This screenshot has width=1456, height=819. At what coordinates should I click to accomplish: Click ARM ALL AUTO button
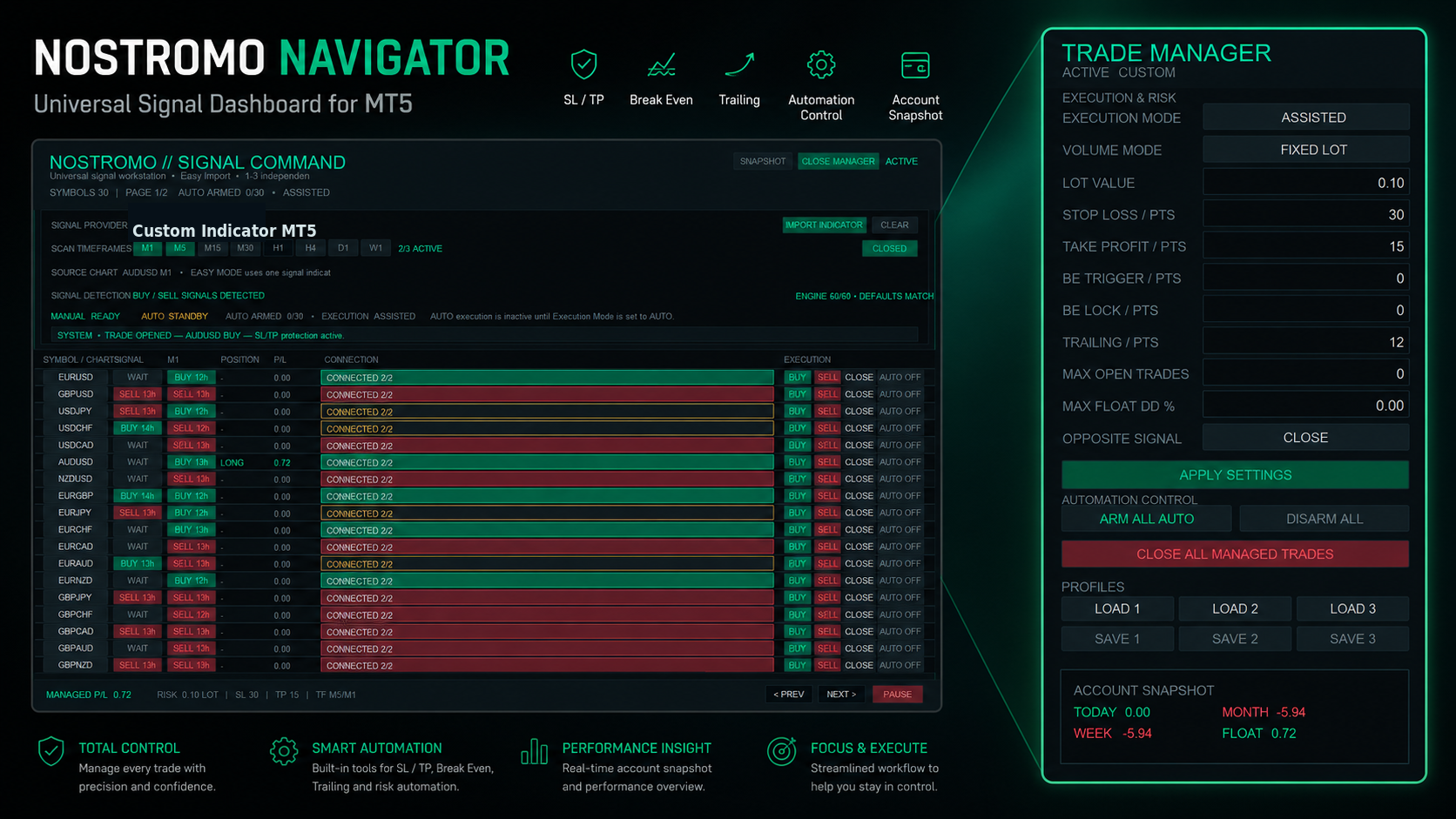[x=1146, y=519]
